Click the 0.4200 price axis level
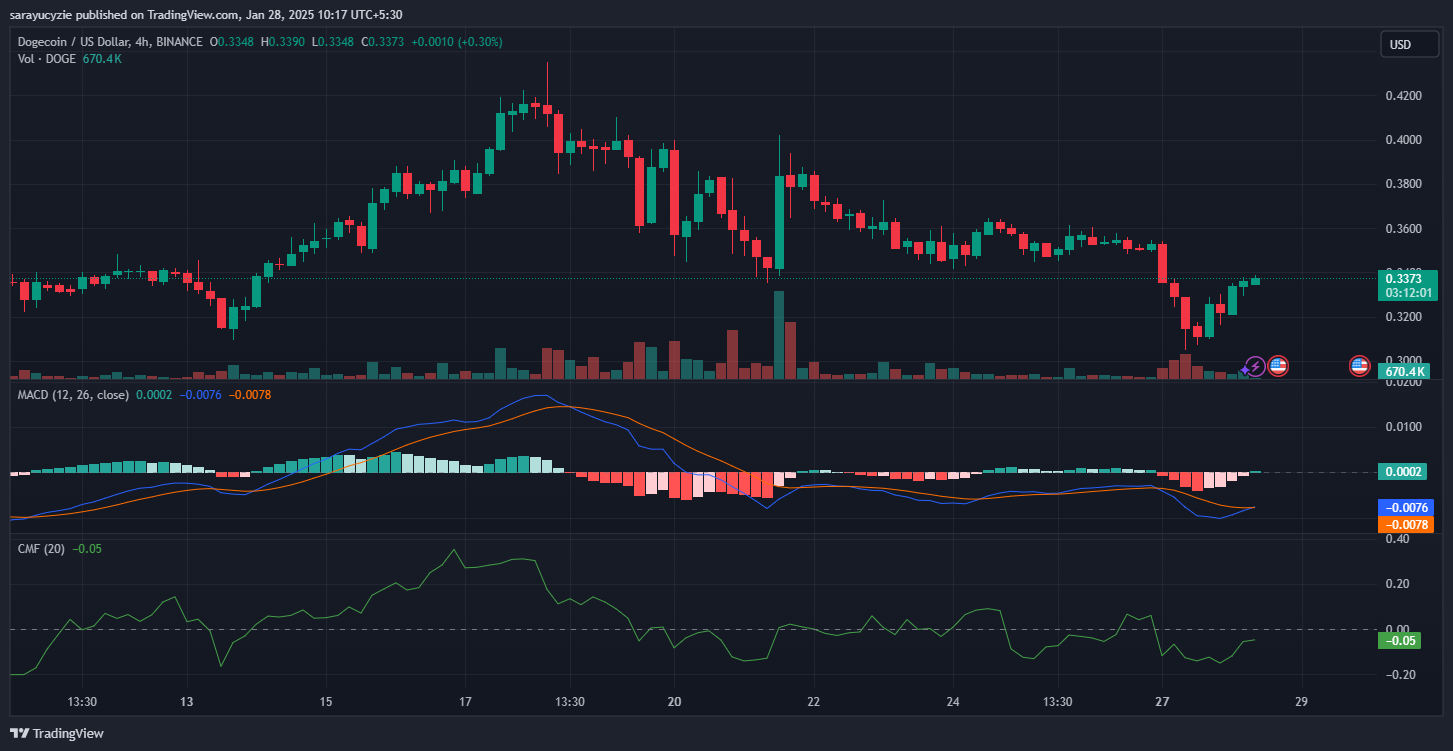This screenshot has height=751, width=1453. (x=1402, y=96)
